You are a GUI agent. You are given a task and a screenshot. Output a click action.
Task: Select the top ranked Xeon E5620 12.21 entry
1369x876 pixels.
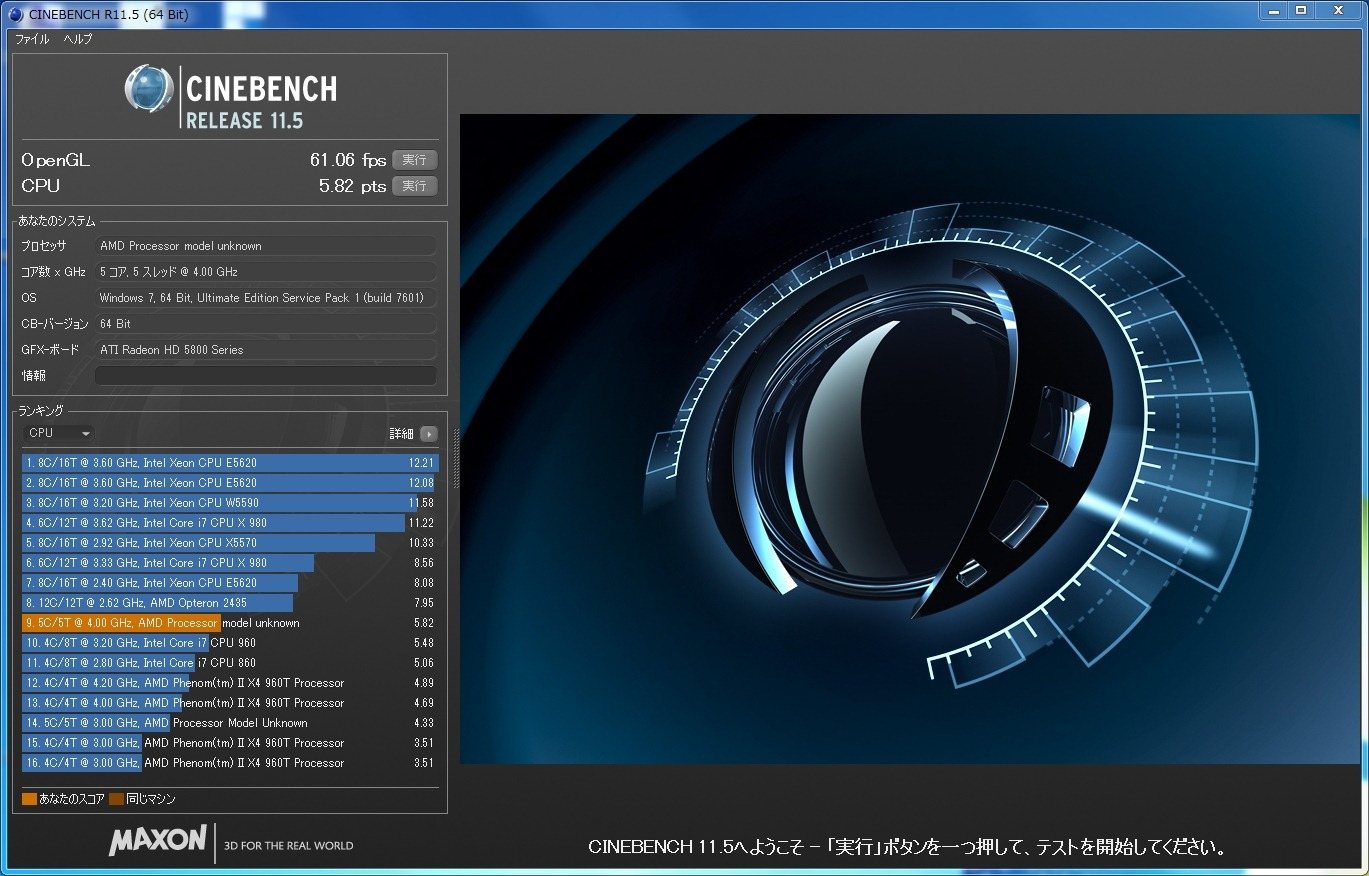228,463
